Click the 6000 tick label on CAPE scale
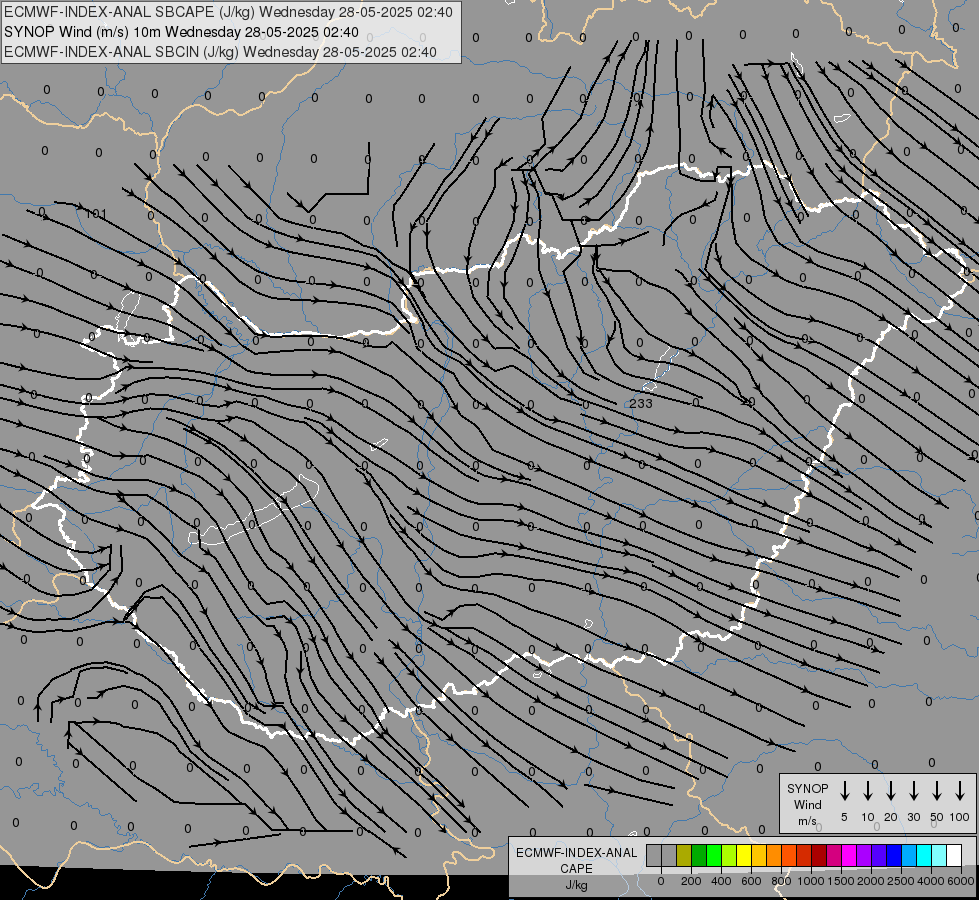Image resolution: width=979 pixels, height=900 pixels. [x=961, y=881]
